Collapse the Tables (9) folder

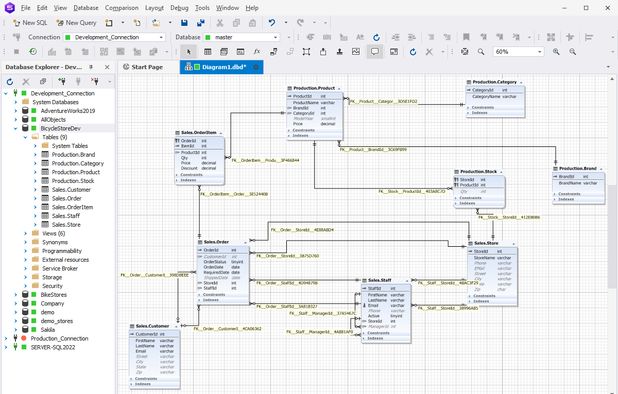point(25,137)
